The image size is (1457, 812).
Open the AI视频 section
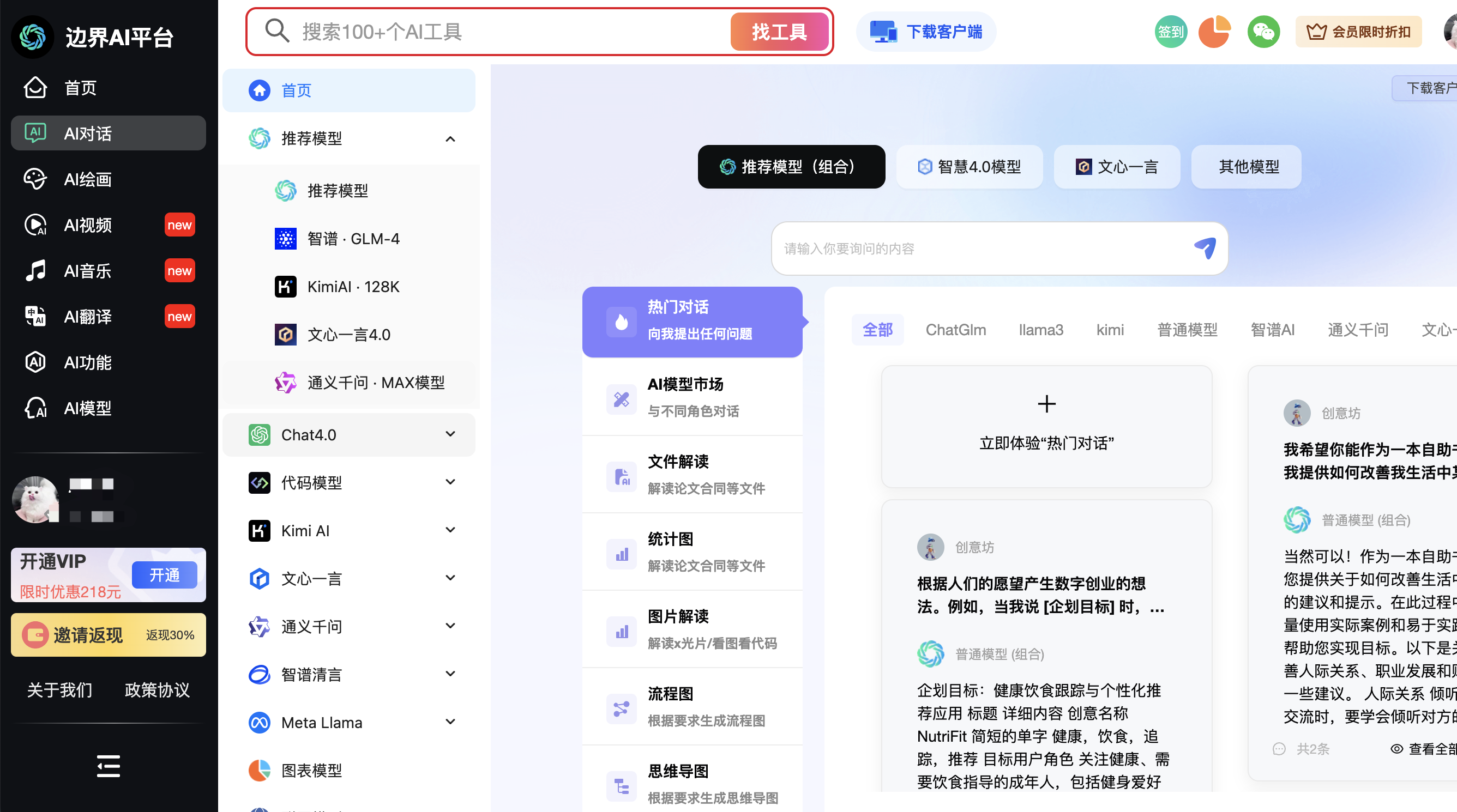(x=108, y=225)
